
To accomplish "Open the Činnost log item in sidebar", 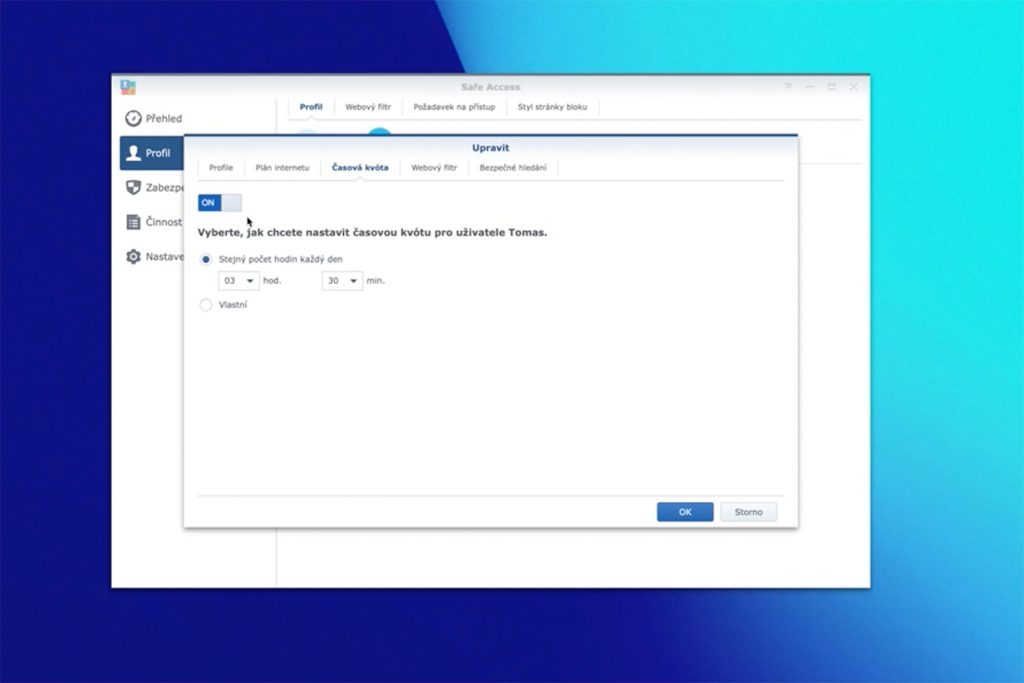I will 154,222.
